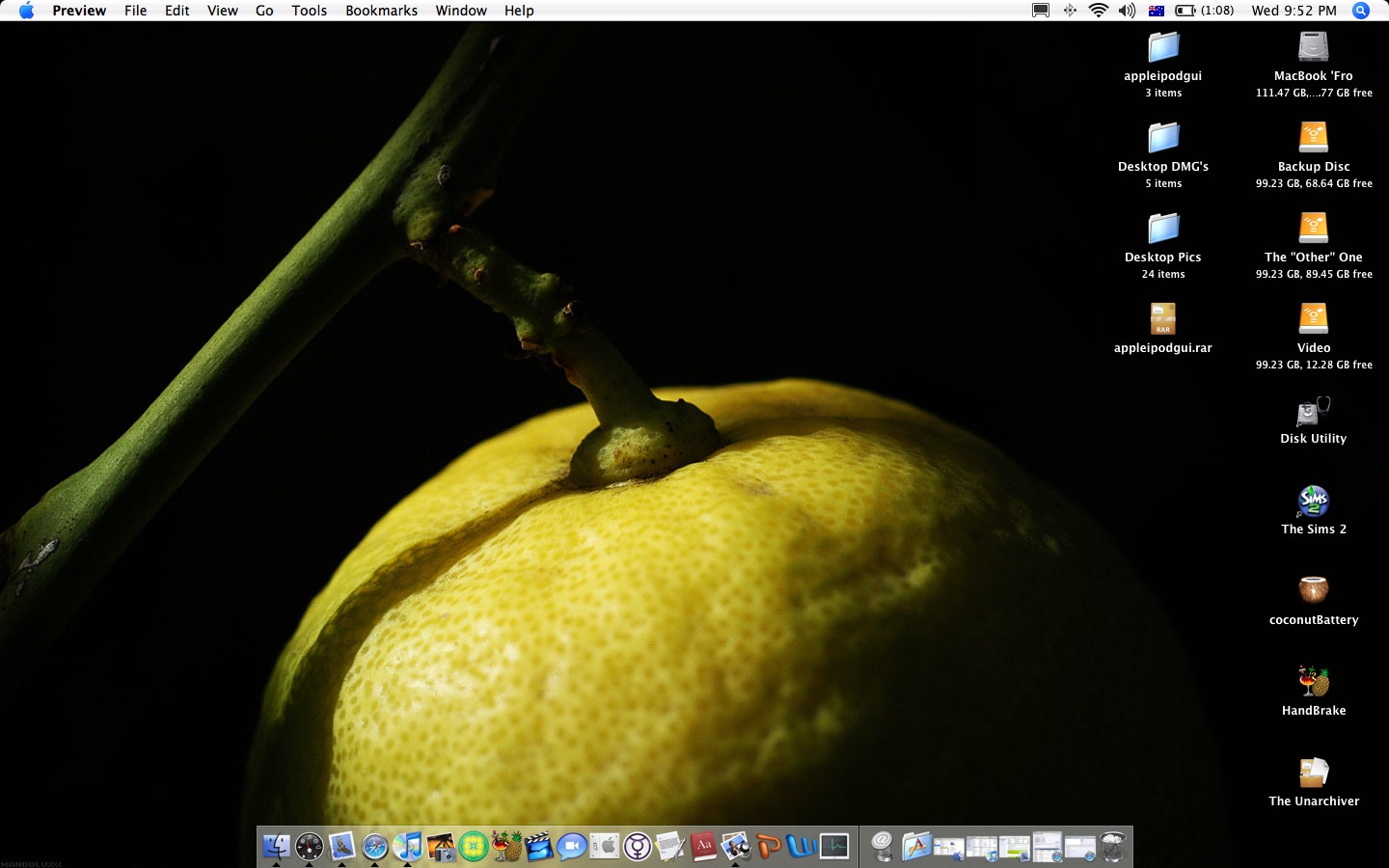This screenshot has height=868, width=1389.
Task: Open the Go menu
Action: coord(264,11)
